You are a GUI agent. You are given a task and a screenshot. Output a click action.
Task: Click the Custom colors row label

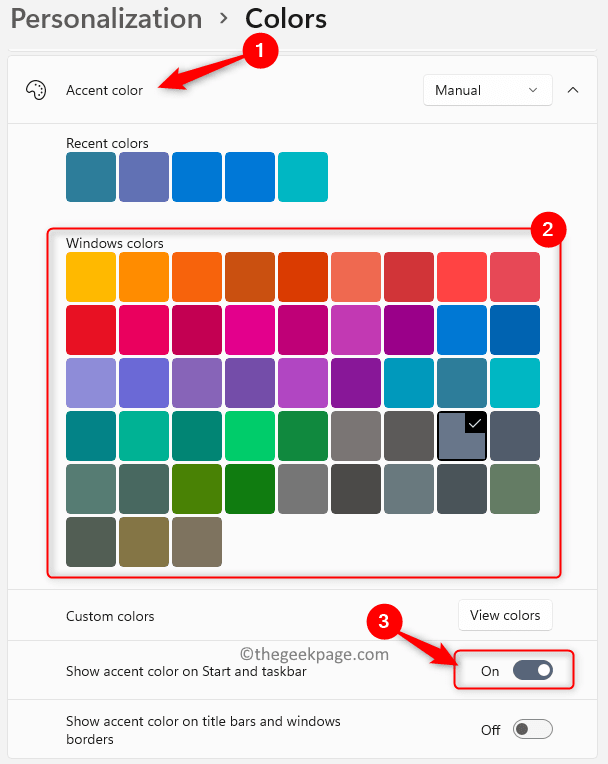point(110,616)
